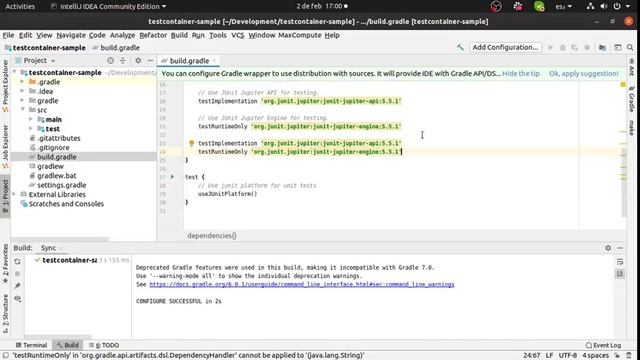Click the 24:67 caret position entry
This screenshot has width=640, height=360.
click(x=532, y=355)
